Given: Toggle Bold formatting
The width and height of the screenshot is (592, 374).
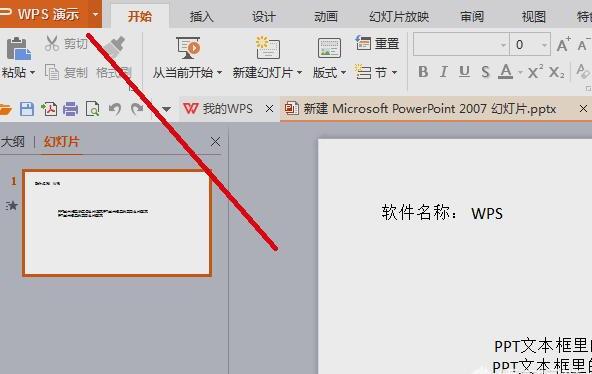Looking at the screenshot, I should coord(423,72).
